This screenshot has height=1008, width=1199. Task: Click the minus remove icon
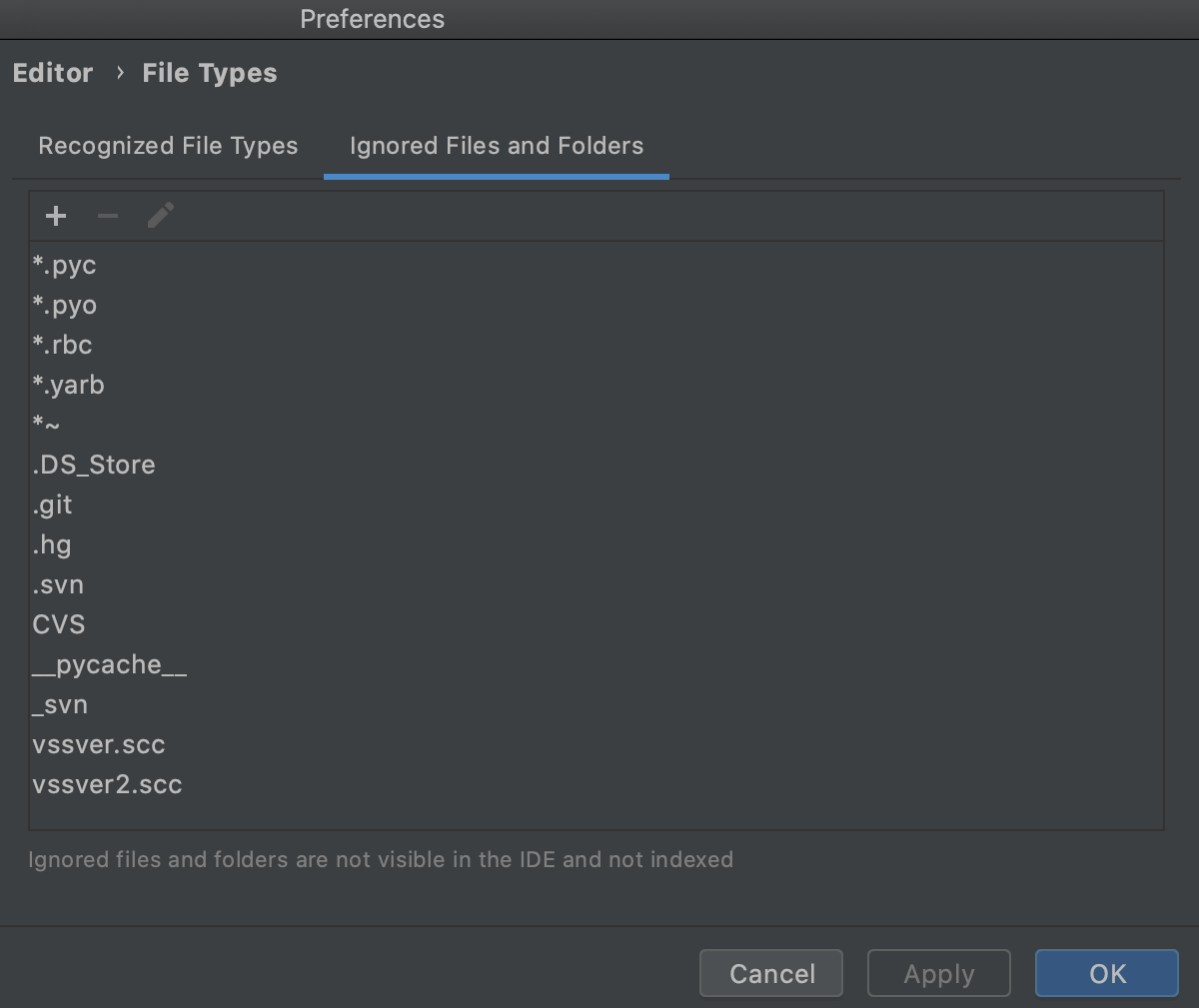click(108, 216)
